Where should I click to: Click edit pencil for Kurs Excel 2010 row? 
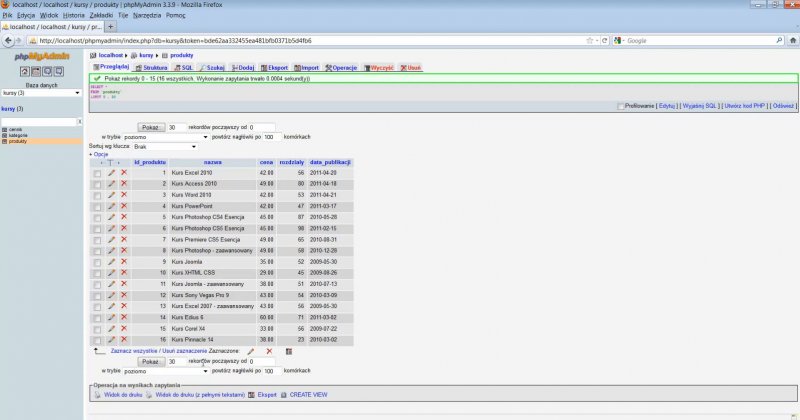click(111, 173)
